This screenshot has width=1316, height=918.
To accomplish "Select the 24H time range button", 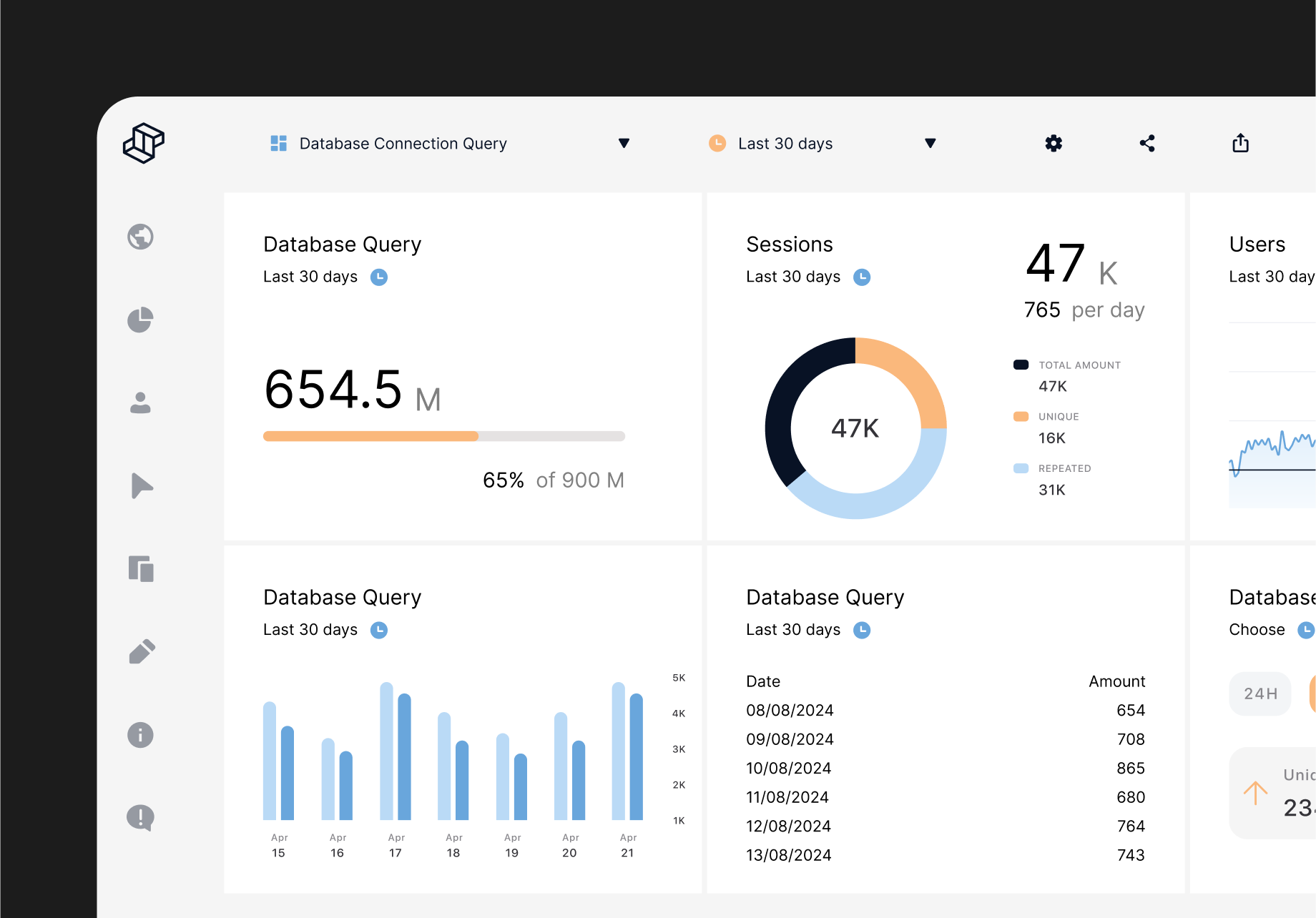I will pyautogui.click(x=1260, y=694).
